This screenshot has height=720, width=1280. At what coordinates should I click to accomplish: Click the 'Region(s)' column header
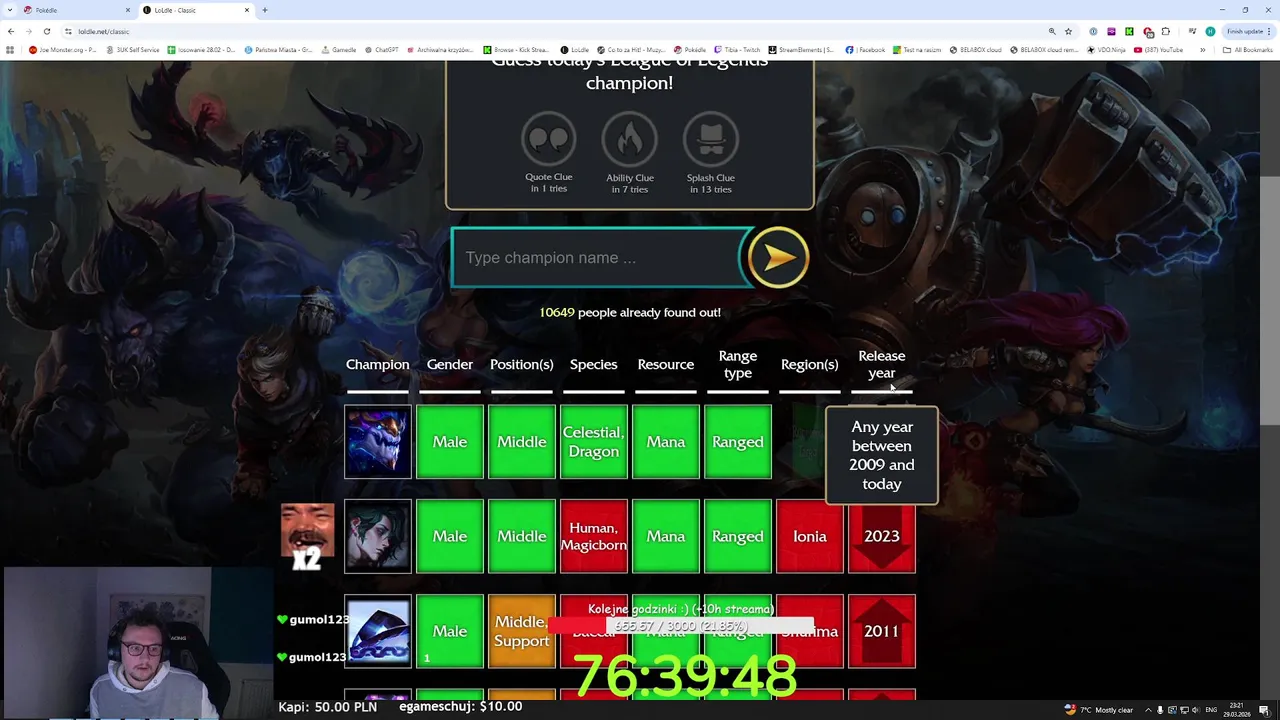coord(809,364)
